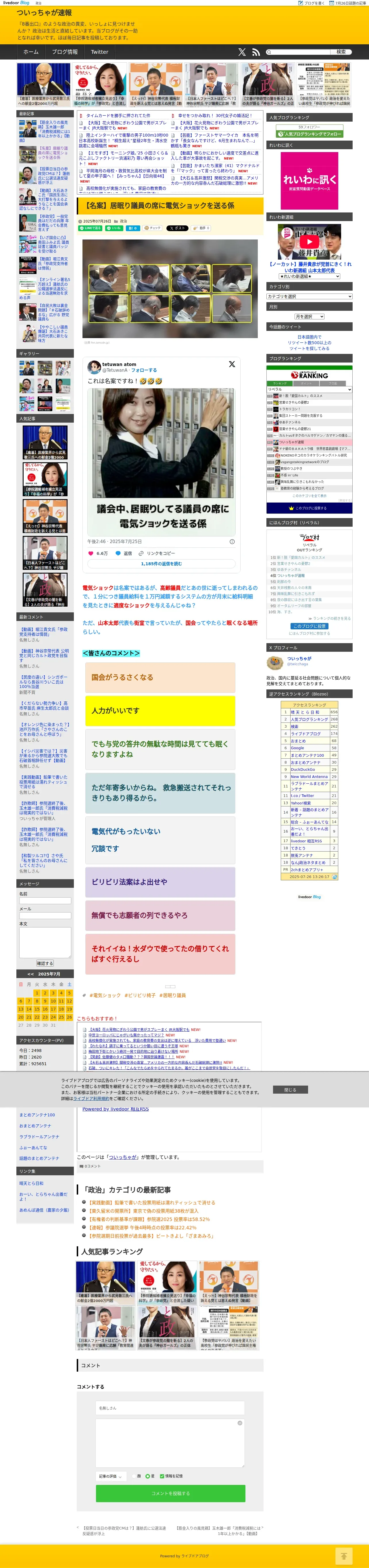Click リンクをコピー link icon on tweet
The image size is (369, 1568).
141,553
